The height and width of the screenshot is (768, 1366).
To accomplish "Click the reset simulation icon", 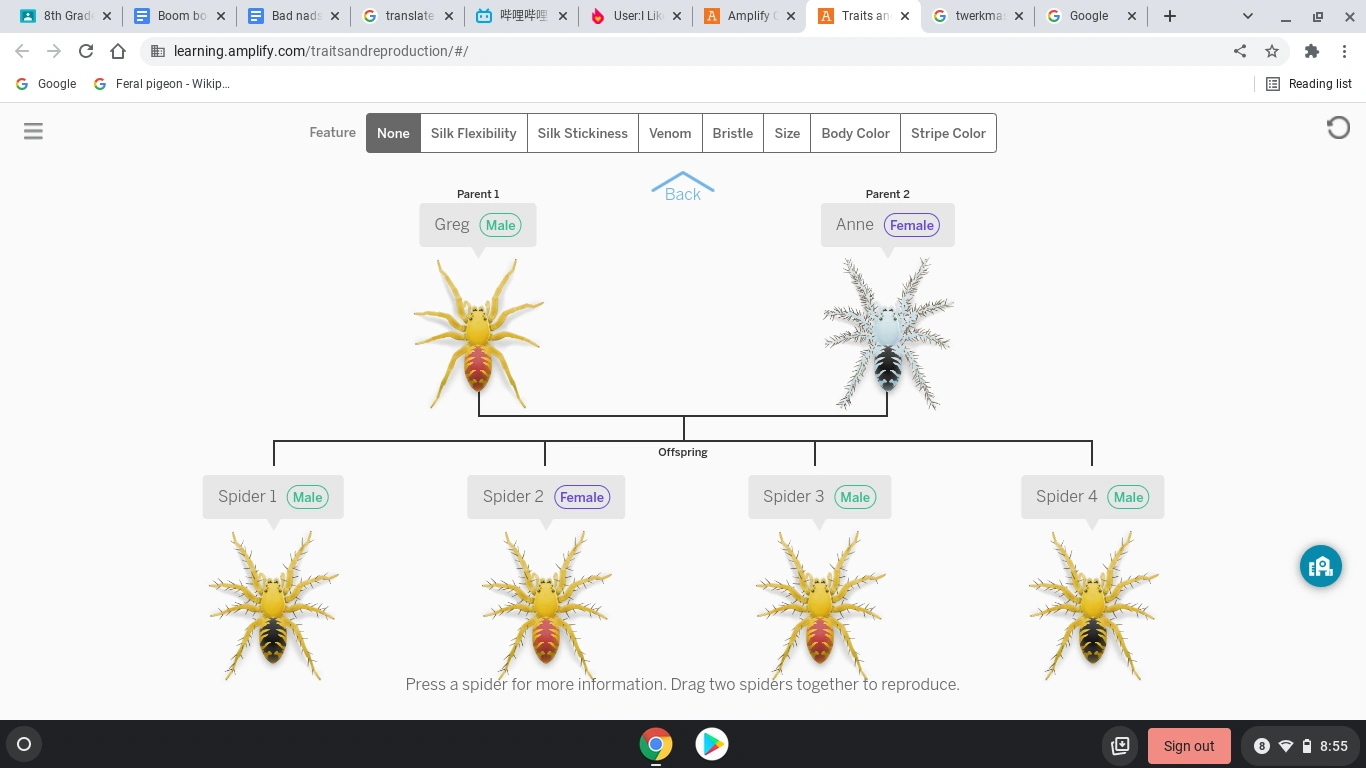I will (1338, 127).
